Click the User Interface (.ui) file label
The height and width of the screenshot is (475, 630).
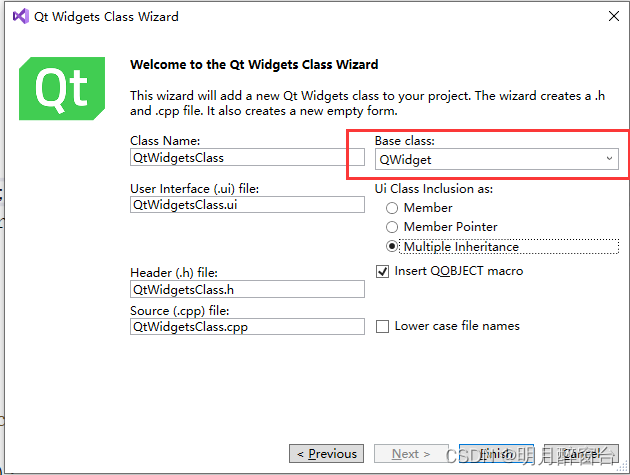point(194,188)
